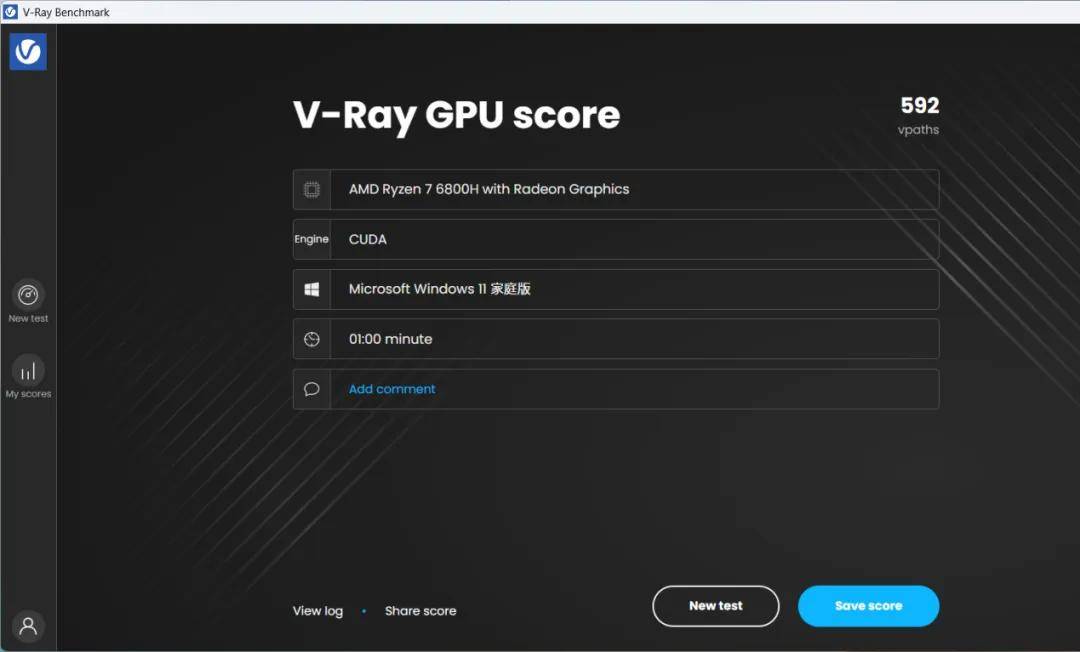Screen dimensions: 1080x652
Task: Save the score with the blue button
Action: [869, 606]
